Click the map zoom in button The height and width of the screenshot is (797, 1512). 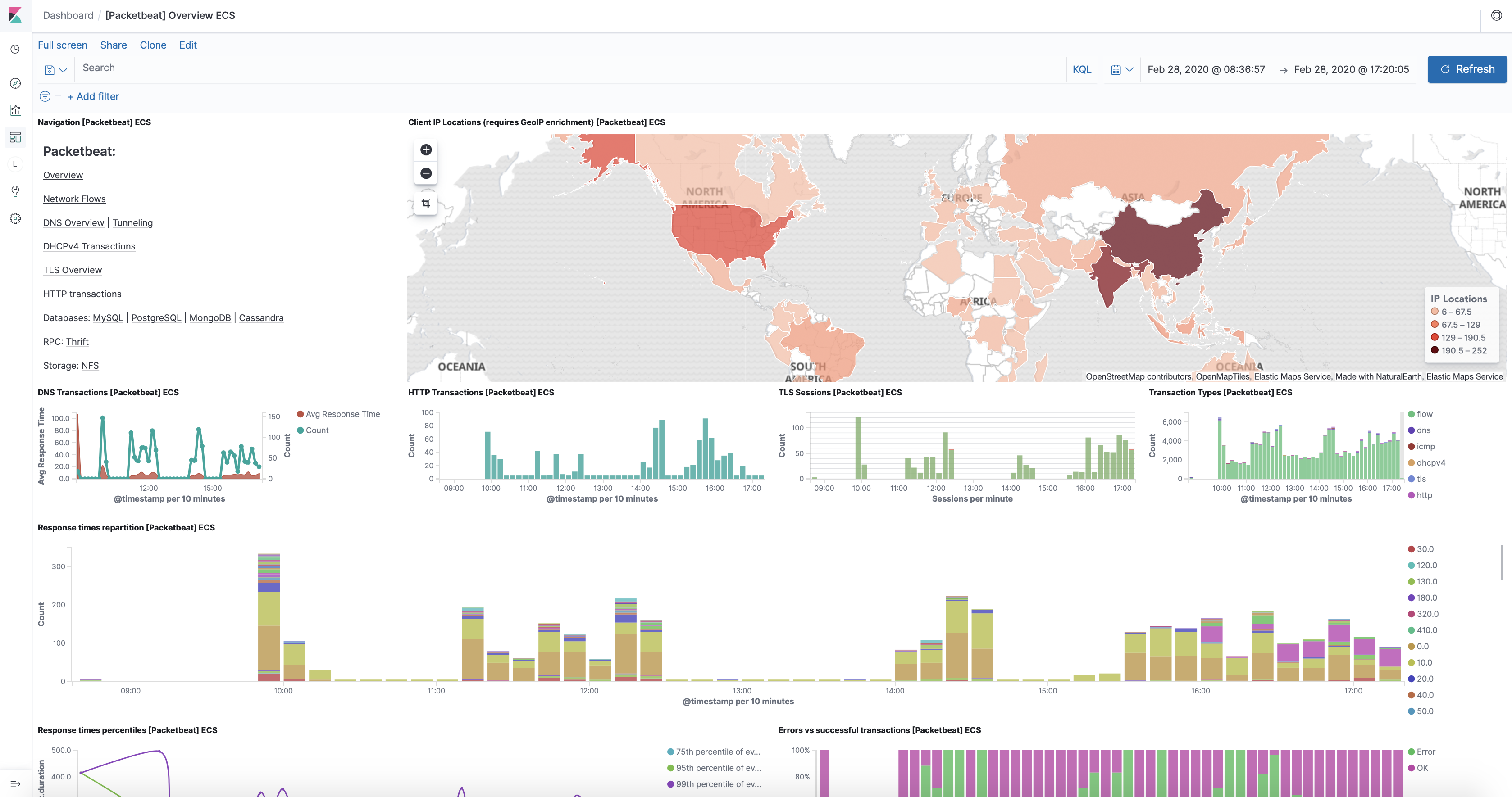426,149
